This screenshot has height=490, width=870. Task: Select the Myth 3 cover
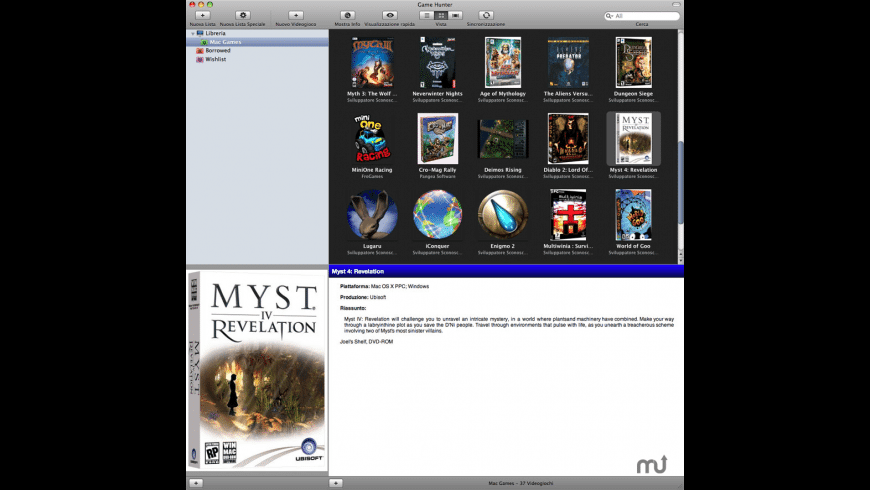[372, 62]
